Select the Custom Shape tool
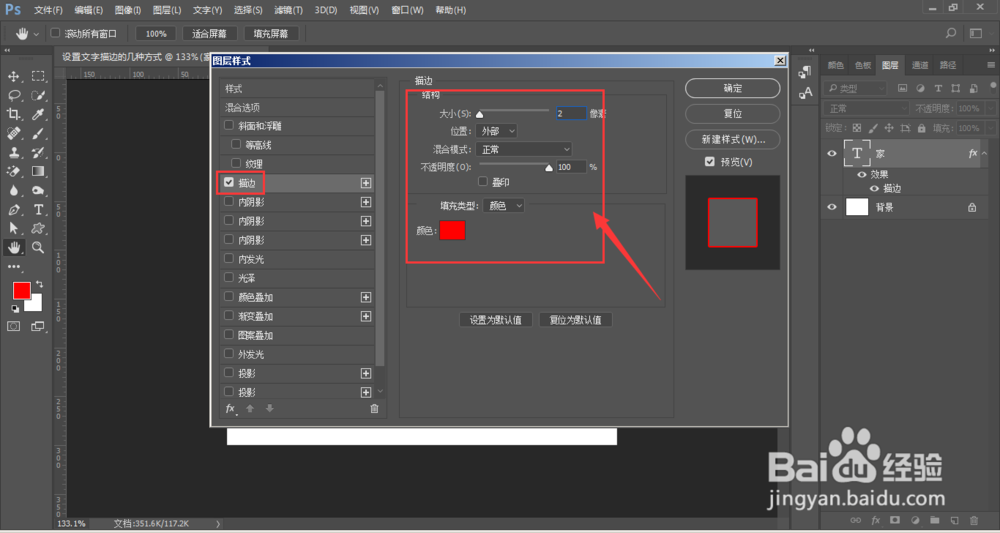 [38, 228]
